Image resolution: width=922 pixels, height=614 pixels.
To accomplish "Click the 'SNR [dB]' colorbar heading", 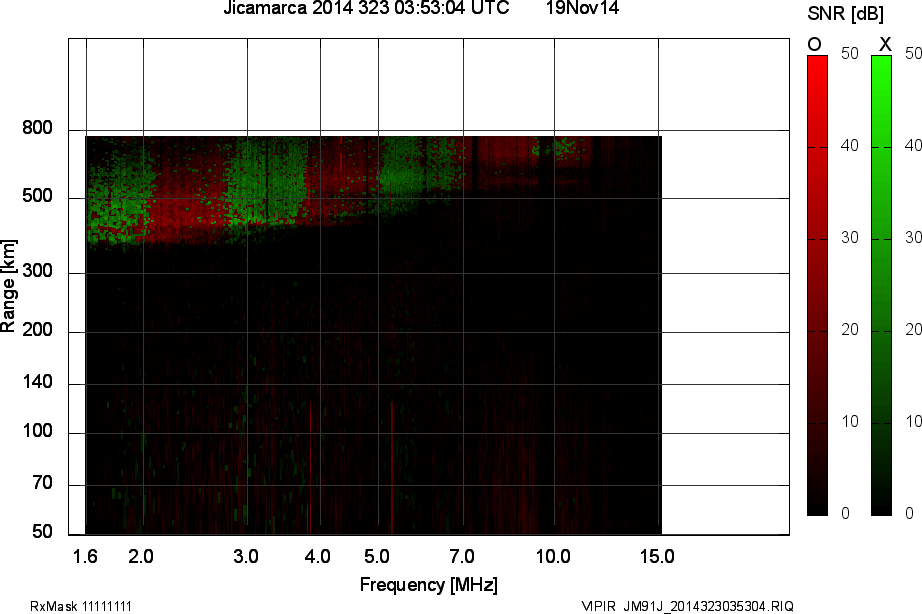I will pos(845,14).
